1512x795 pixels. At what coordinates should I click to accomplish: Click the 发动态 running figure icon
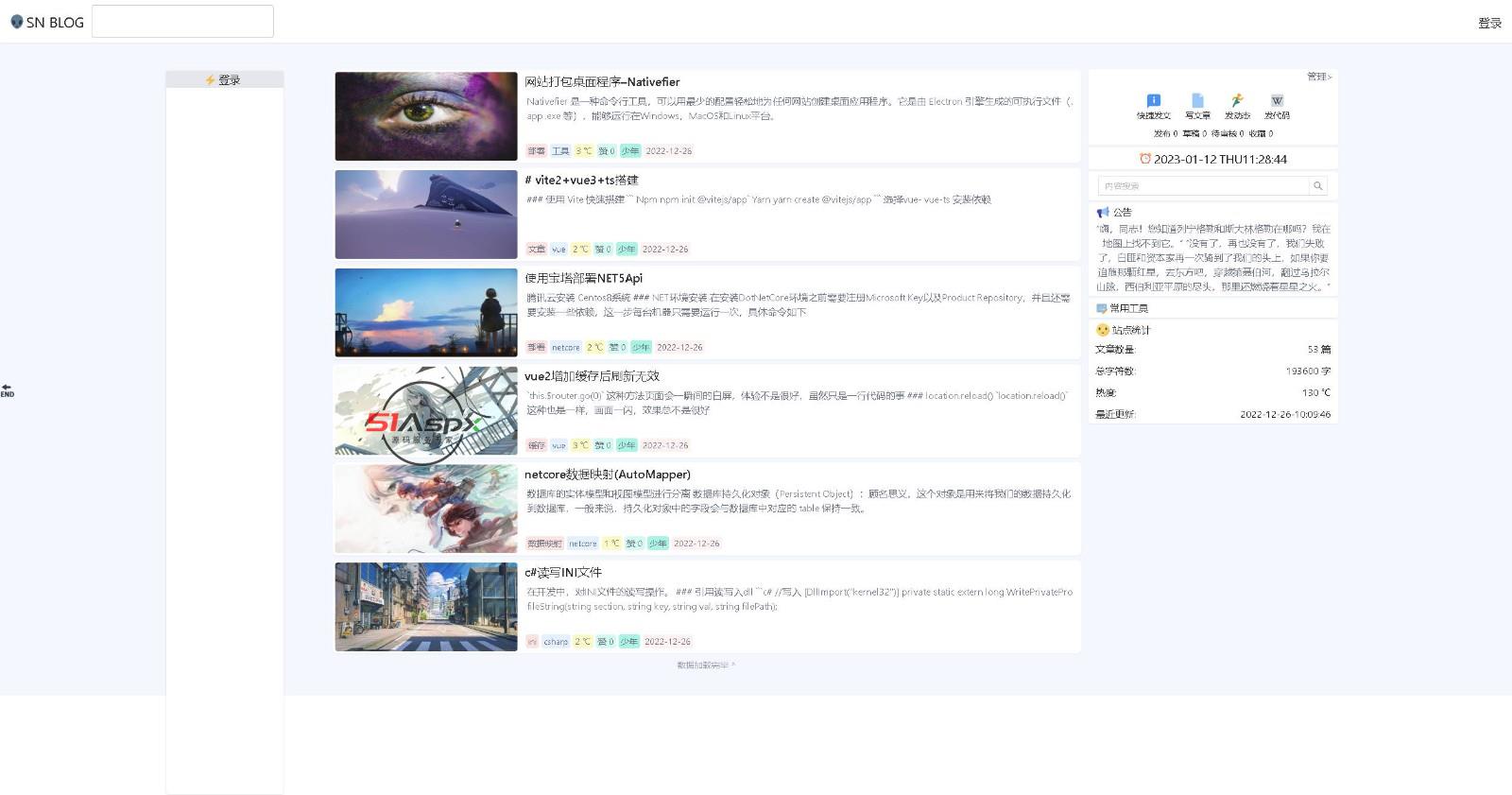[x=1237, y=100]
